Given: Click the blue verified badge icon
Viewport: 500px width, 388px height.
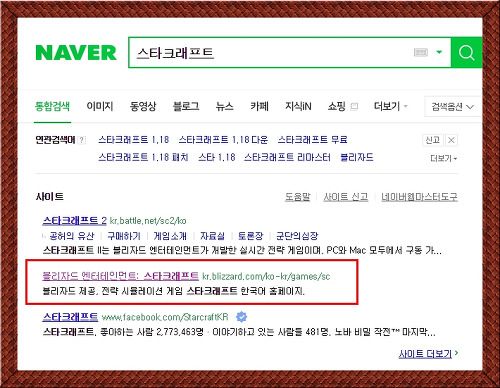Looking at the screenshot, I should tap(241, 317).
